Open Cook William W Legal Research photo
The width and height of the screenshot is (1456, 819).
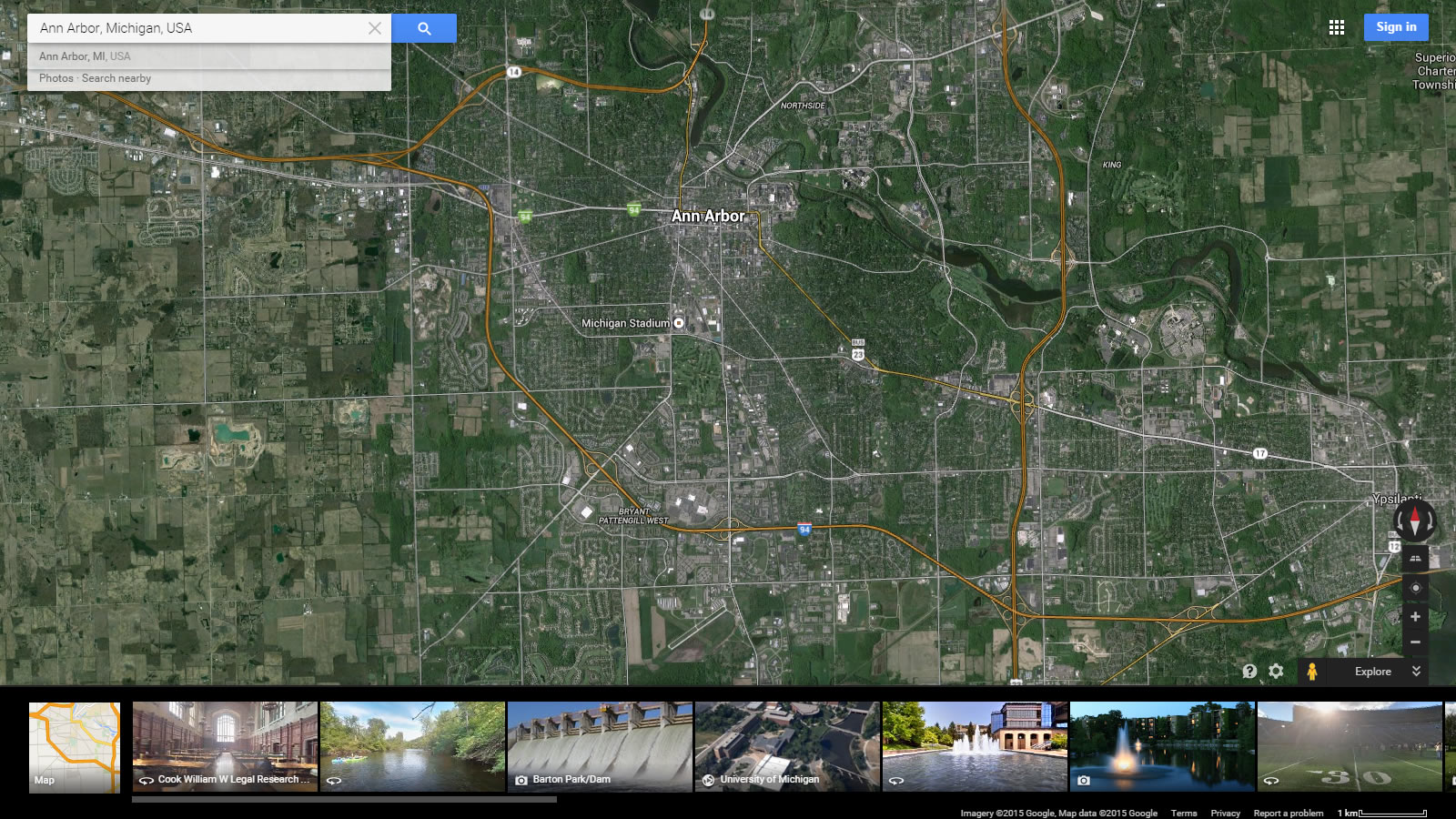click(225, 746)
